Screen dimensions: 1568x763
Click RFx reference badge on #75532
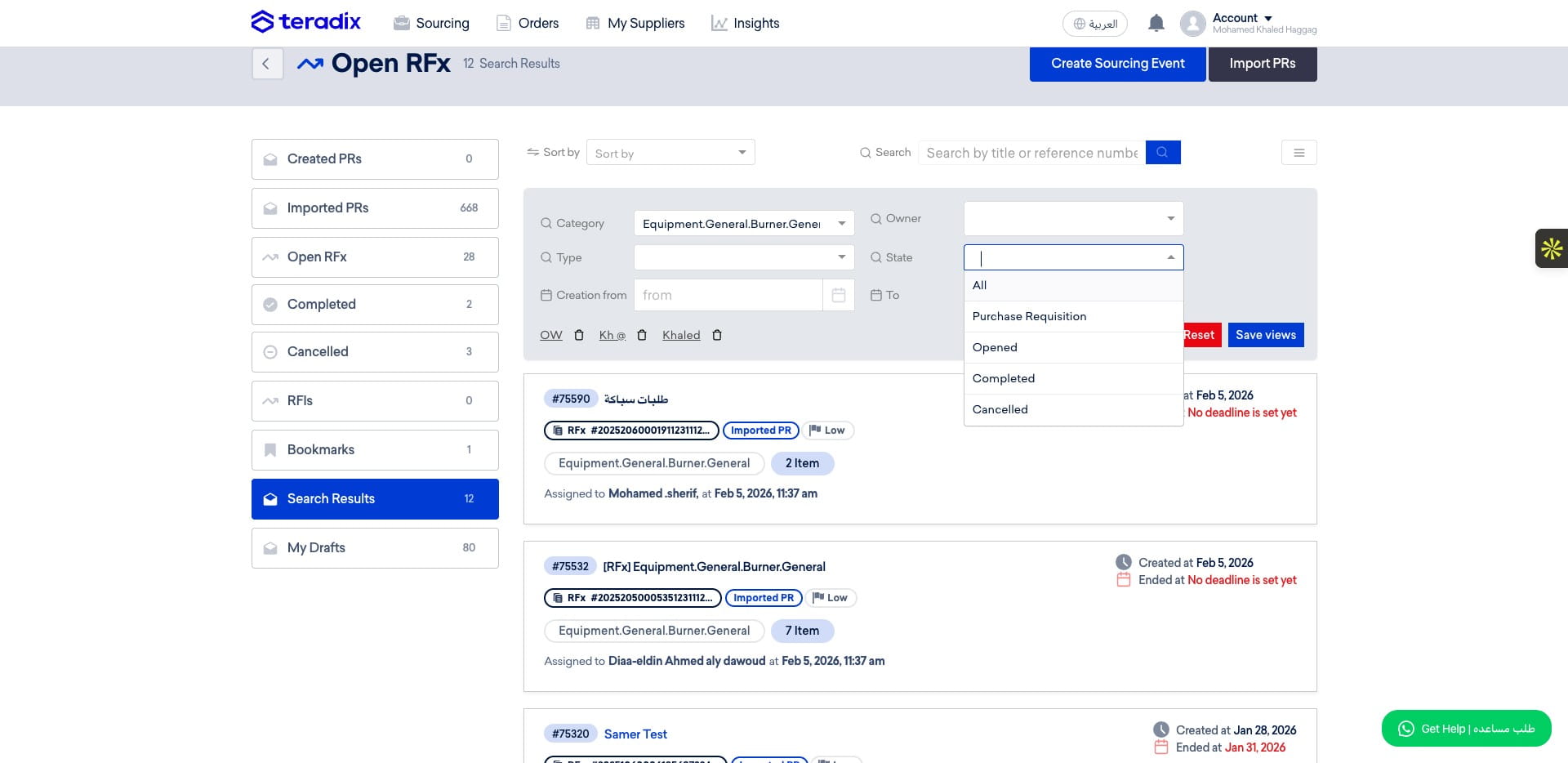click(x=633, y=598)
